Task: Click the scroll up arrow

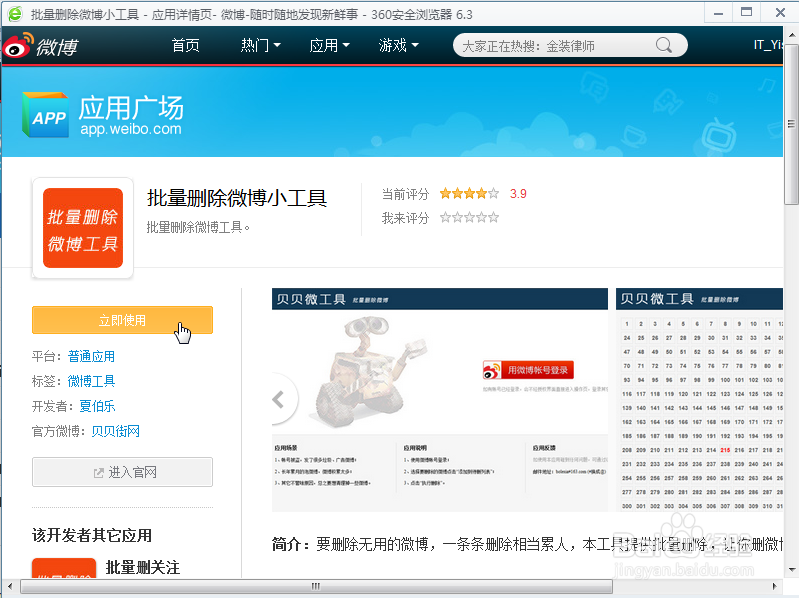Action: pyautogui.click(x=791, y=35)
